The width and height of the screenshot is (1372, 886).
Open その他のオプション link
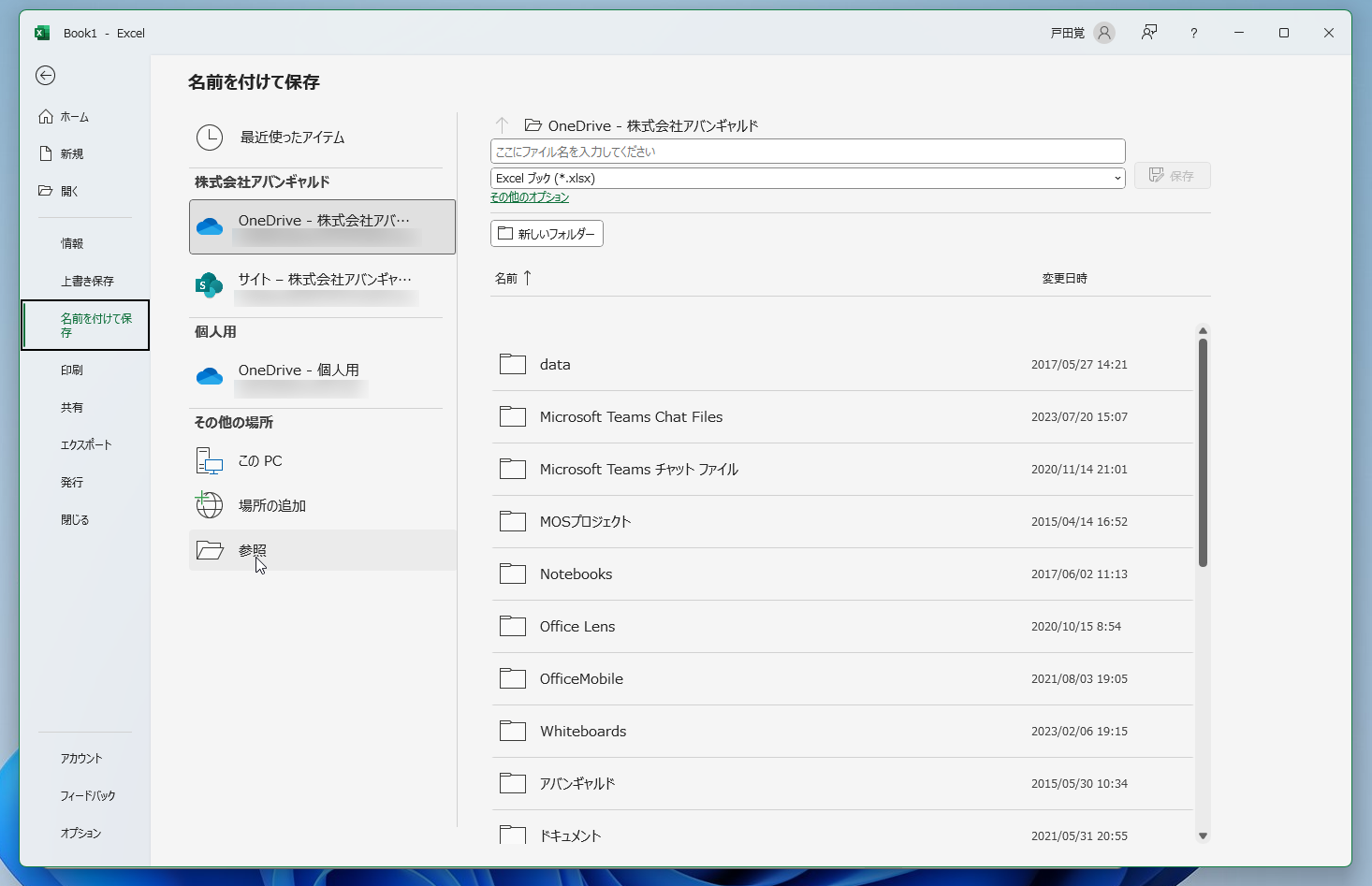[x=530, y=197]
